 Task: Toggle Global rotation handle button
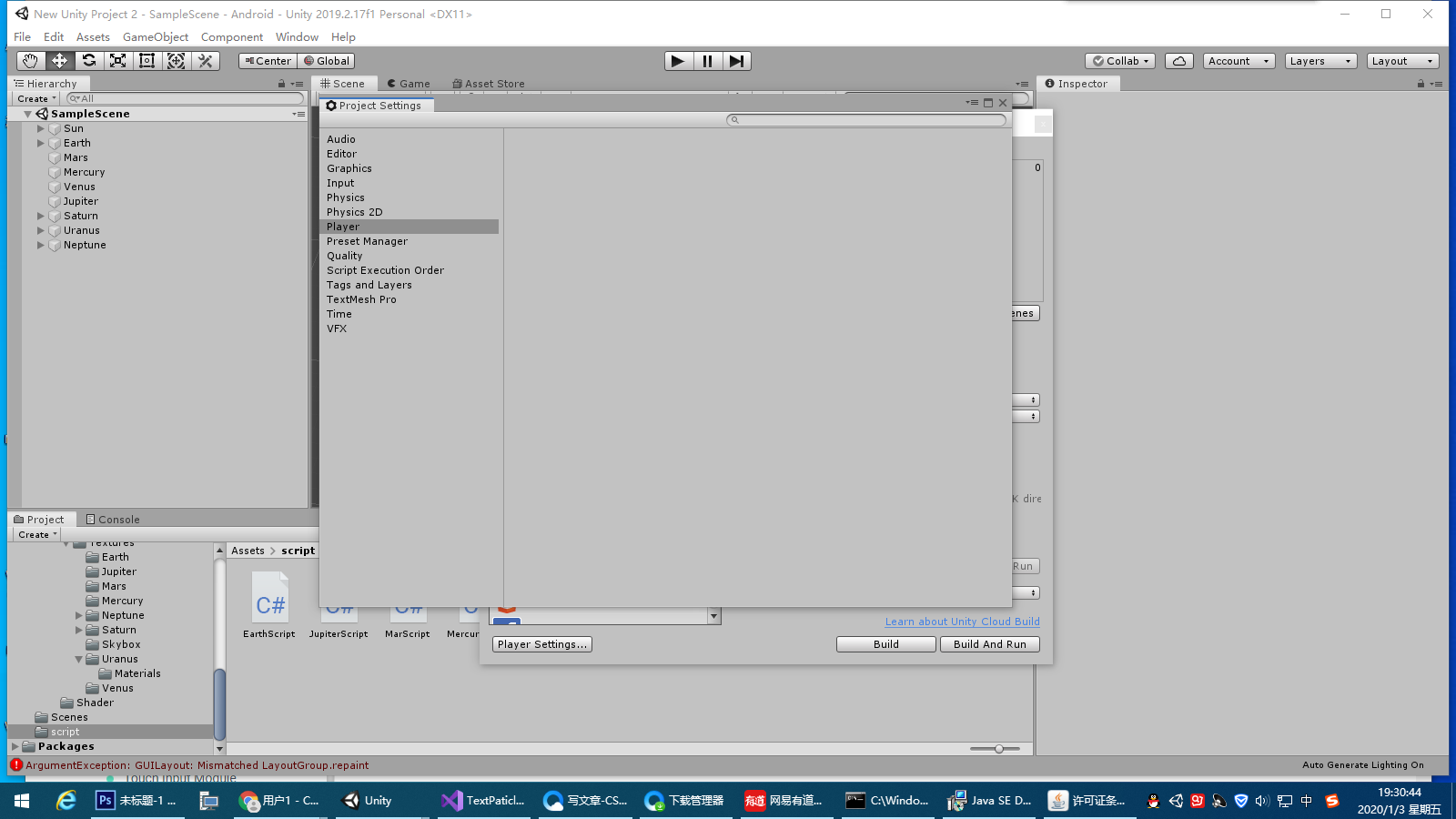[x=326, y=61]
